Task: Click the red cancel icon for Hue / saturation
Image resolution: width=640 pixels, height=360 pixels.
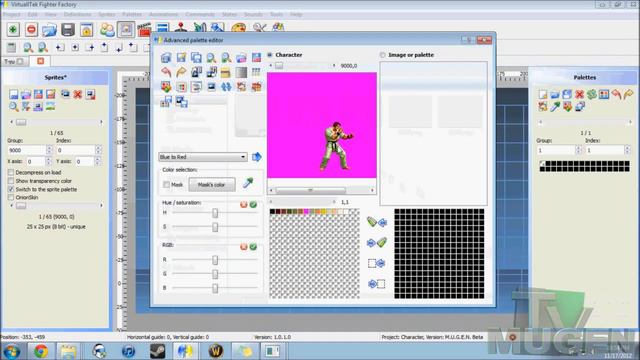Action: click(x=244, y=204)
